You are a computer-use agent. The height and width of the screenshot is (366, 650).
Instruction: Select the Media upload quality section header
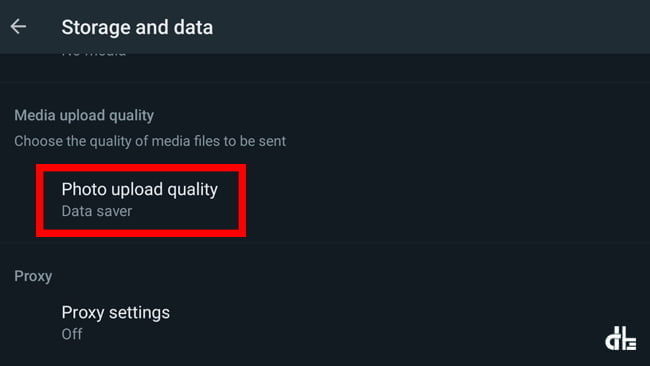tap(84, 115)
